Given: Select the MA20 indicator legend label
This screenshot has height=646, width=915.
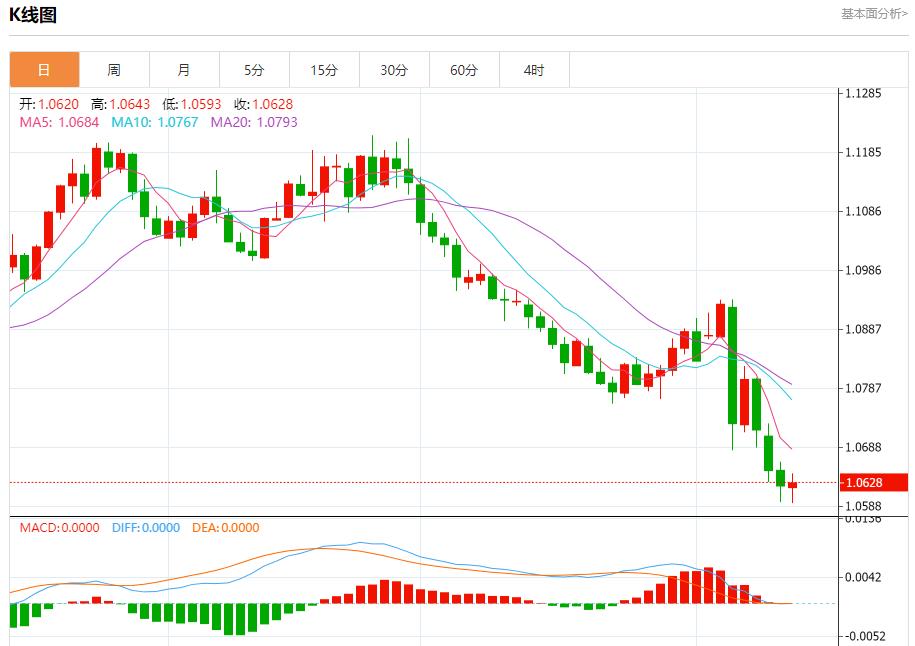Looking at the screenshot, I should click(x=253, y=122).
